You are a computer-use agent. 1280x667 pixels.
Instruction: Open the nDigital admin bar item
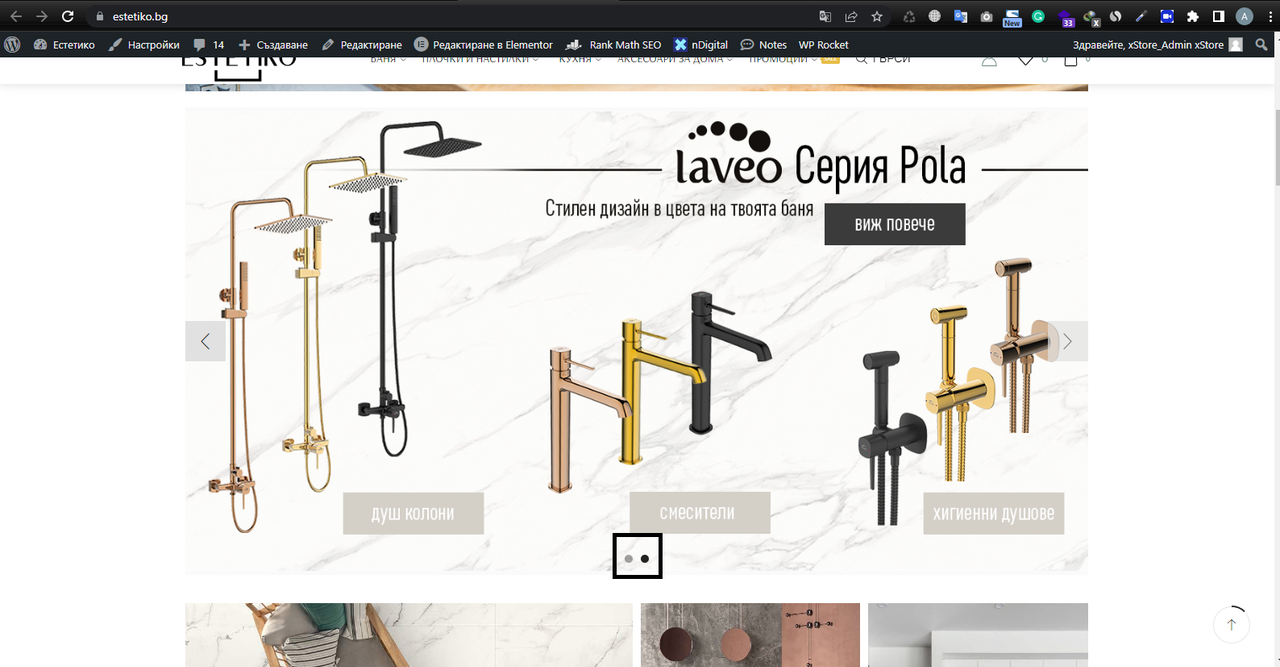(x=700, y=45)
